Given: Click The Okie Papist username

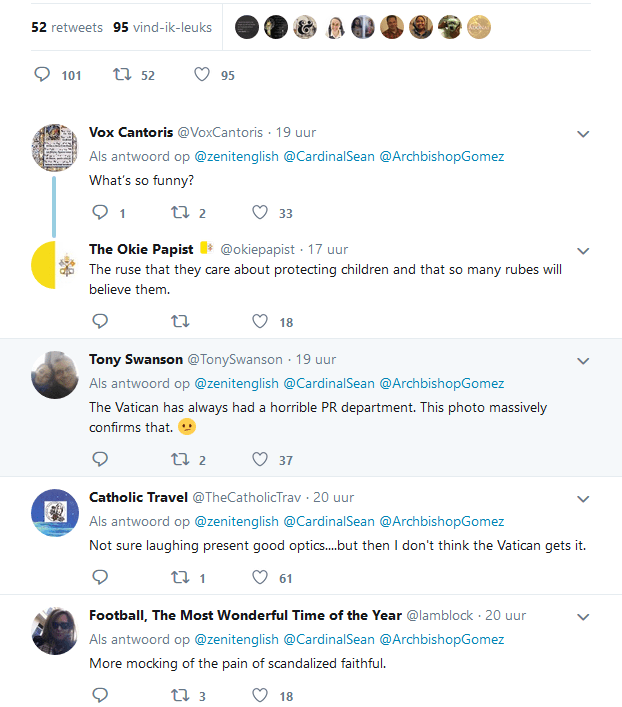Looking at the screenshot, I should pos(141,249).
